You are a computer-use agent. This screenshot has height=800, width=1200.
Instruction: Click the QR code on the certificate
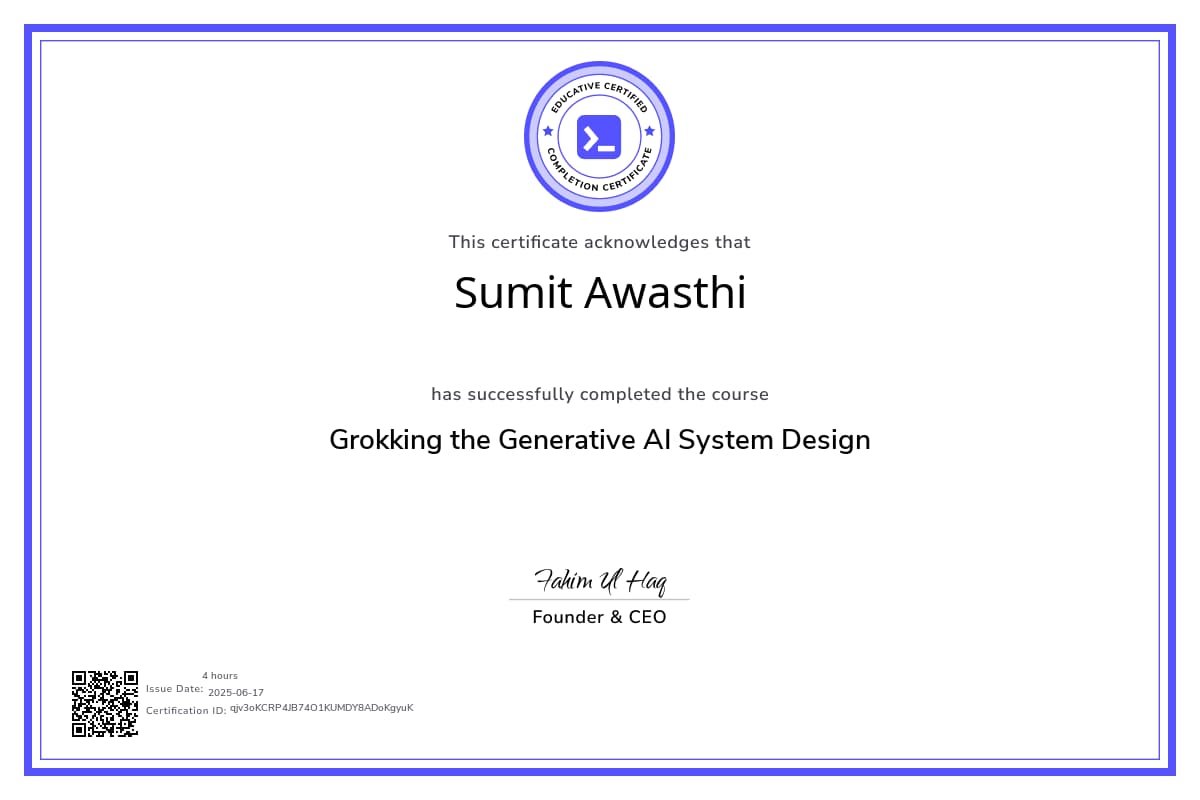[105, 704]
